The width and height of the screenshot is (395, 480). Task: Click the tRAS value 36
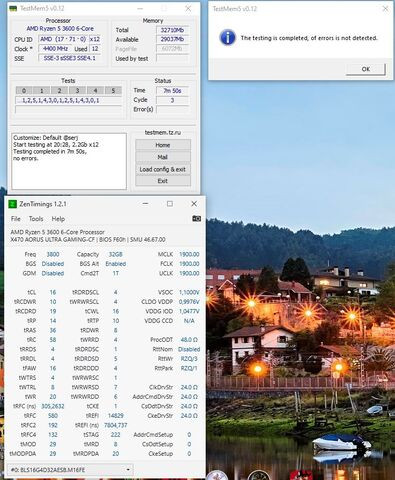pyautogui.click(x=53, y=330)
